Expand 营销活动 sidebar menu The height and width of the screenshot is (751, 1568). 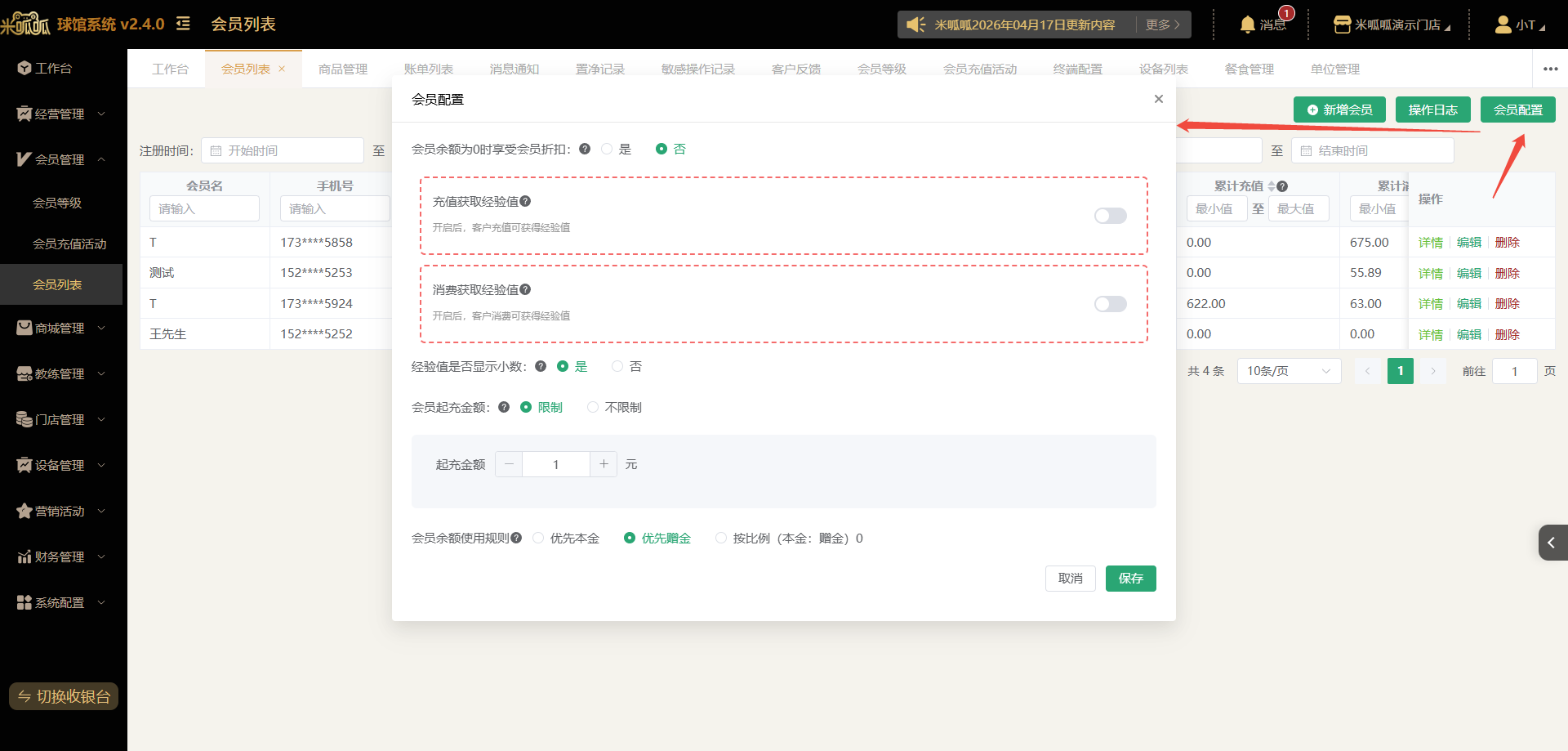[x=61, y=511]
